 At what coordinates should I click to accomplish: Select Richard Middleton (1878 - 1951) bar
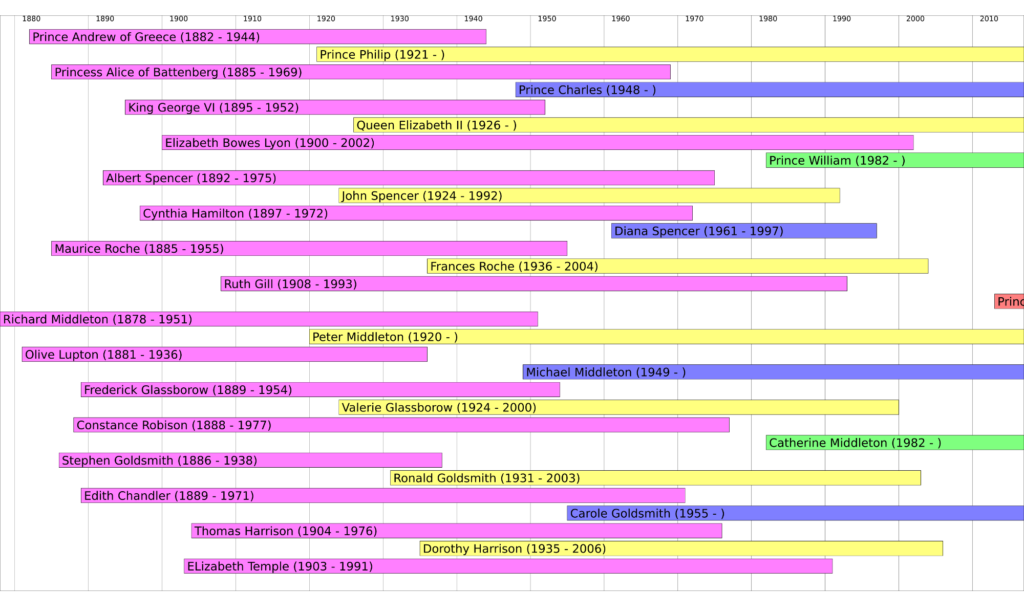269,319
